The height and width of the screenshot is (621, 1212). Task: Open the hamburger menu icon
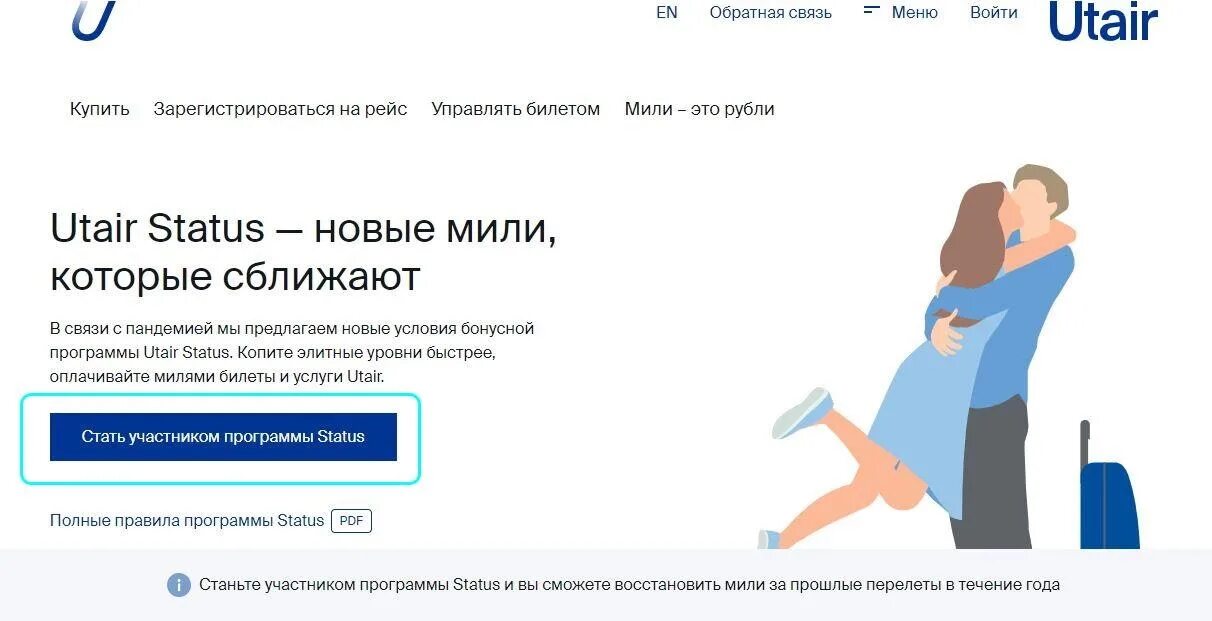(872, 10)
